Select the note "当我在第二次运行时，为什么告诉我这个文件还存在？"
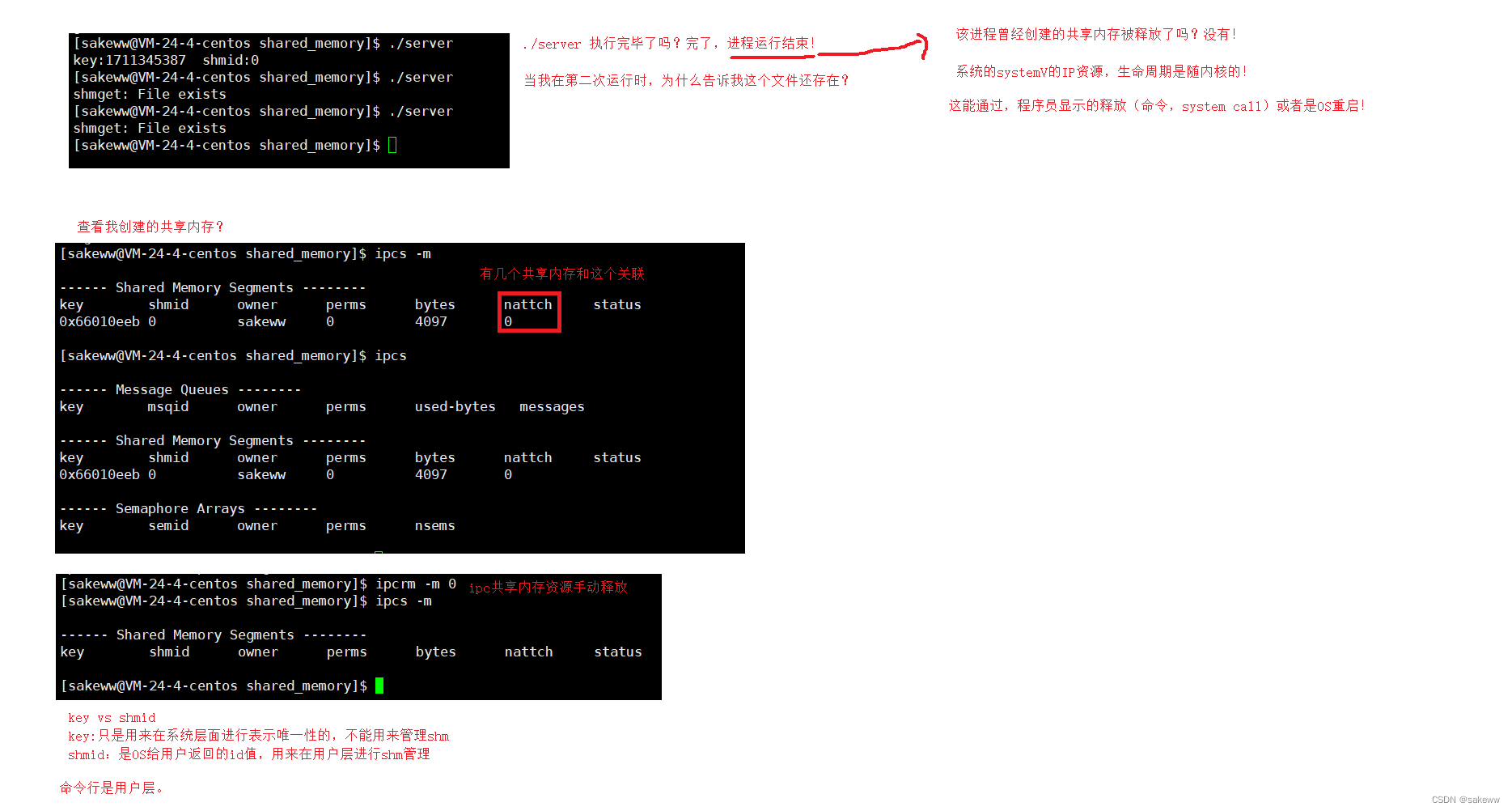The image size is (1512, 811). [x=687, y=80]
